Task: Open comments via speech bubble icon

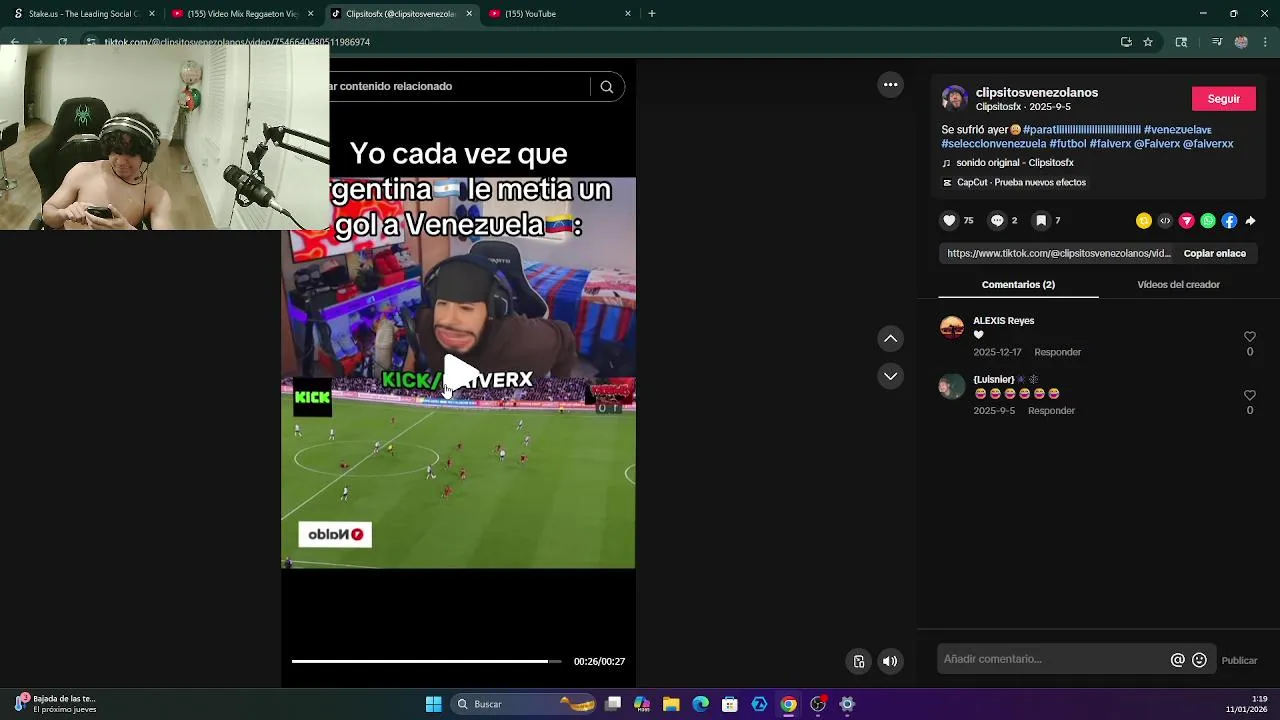Action: click(x=997, y=220)
